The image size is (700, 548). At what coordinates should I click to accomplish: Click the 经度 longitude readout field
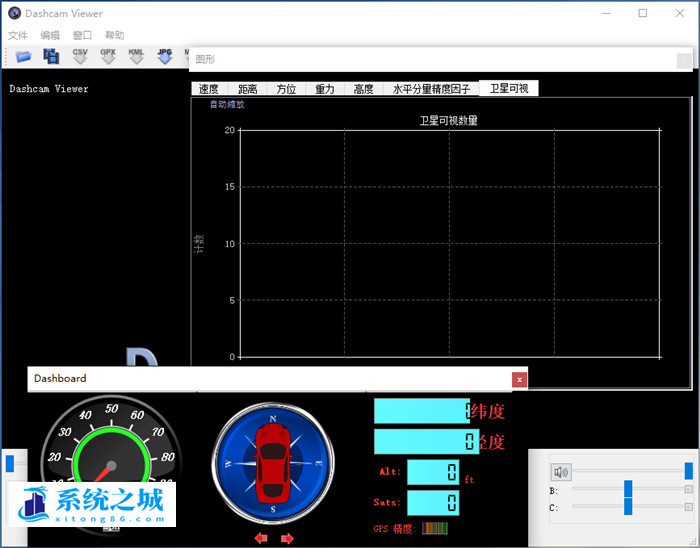click(x=426, y=442)
